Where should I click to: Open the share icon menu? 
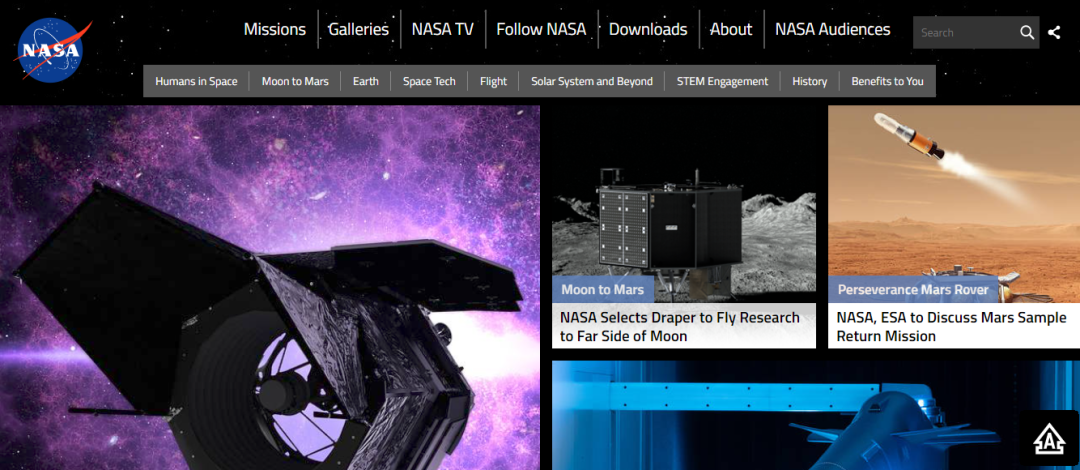pos(1054,32)
